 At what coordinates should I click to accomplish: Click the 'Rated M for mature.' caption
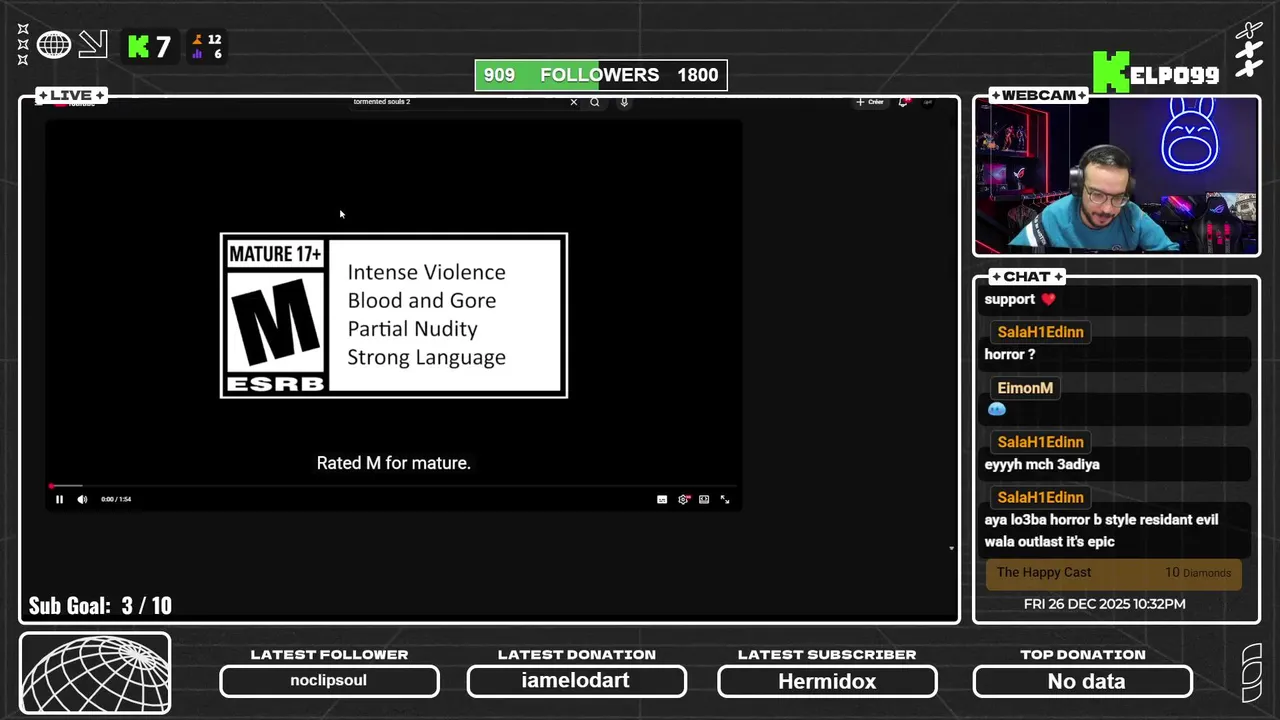394,463
